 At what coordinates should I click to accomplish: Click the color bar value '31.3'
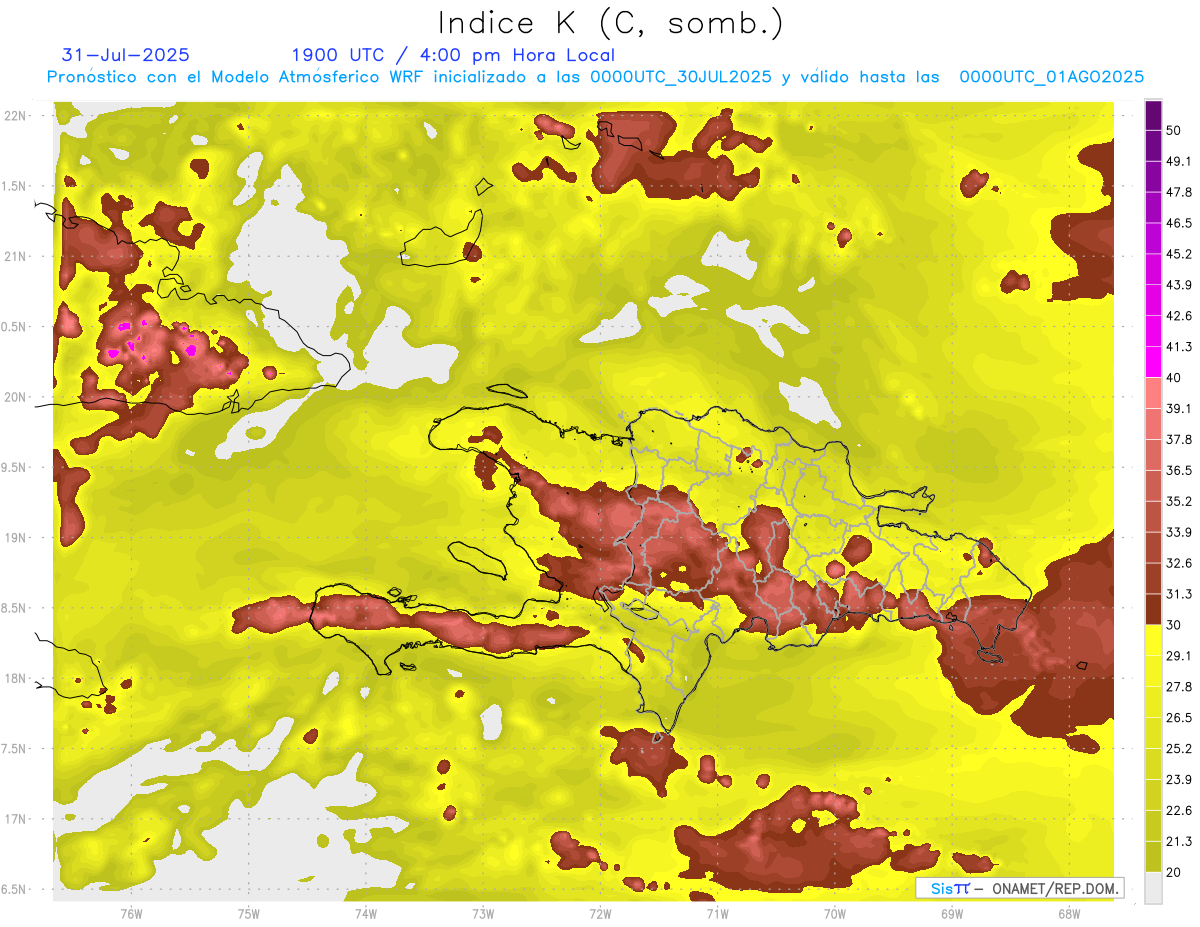[x=1177, y=594]
